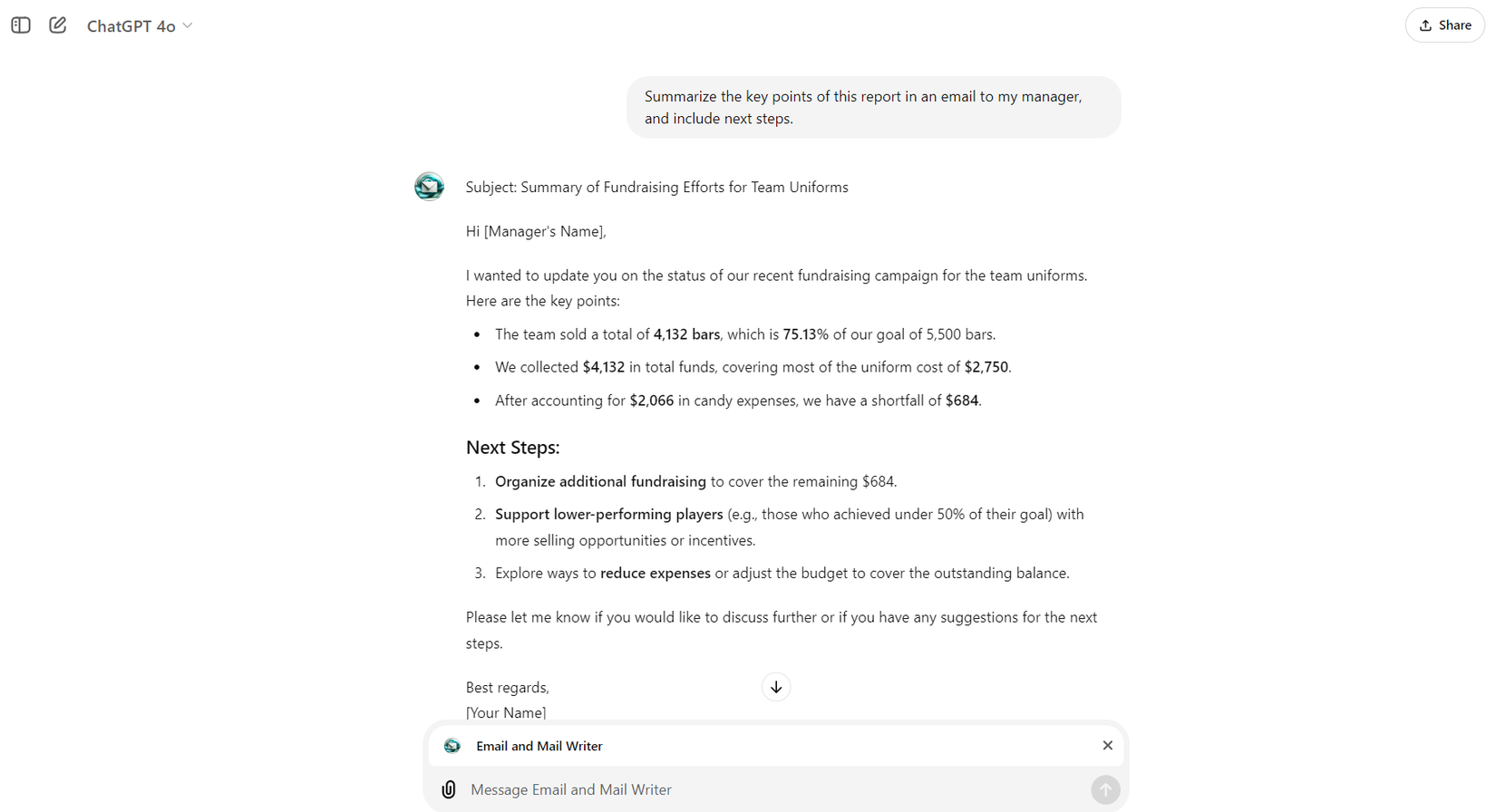Expand the model dropdown chevron
The width and height of the screenshot is (1496, 812).
188,26
